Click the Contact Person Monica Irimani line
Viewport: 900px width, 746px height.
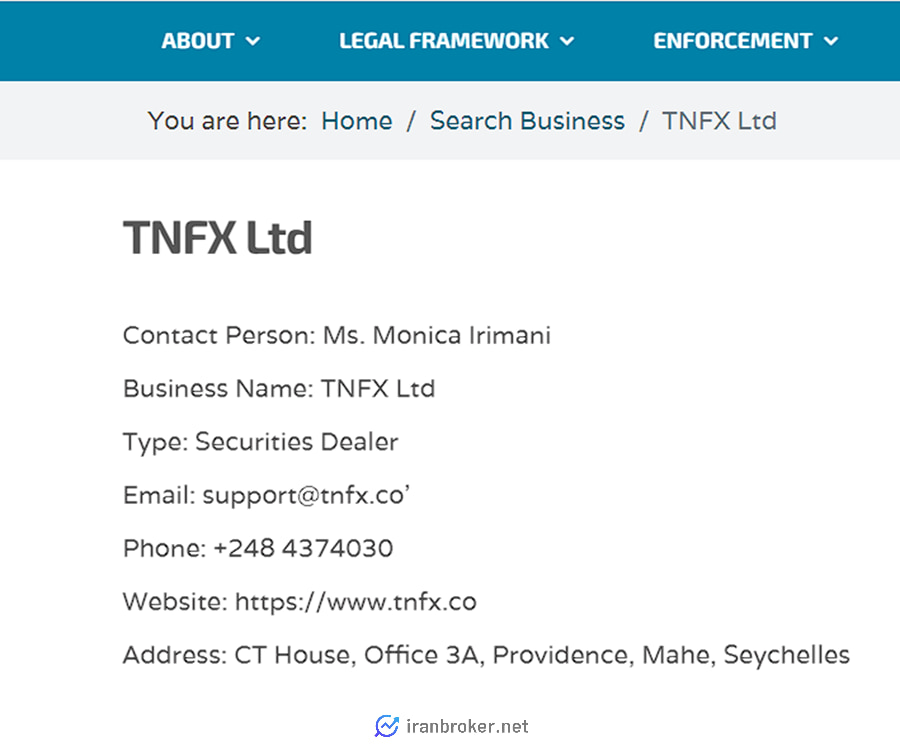(337, 336)
